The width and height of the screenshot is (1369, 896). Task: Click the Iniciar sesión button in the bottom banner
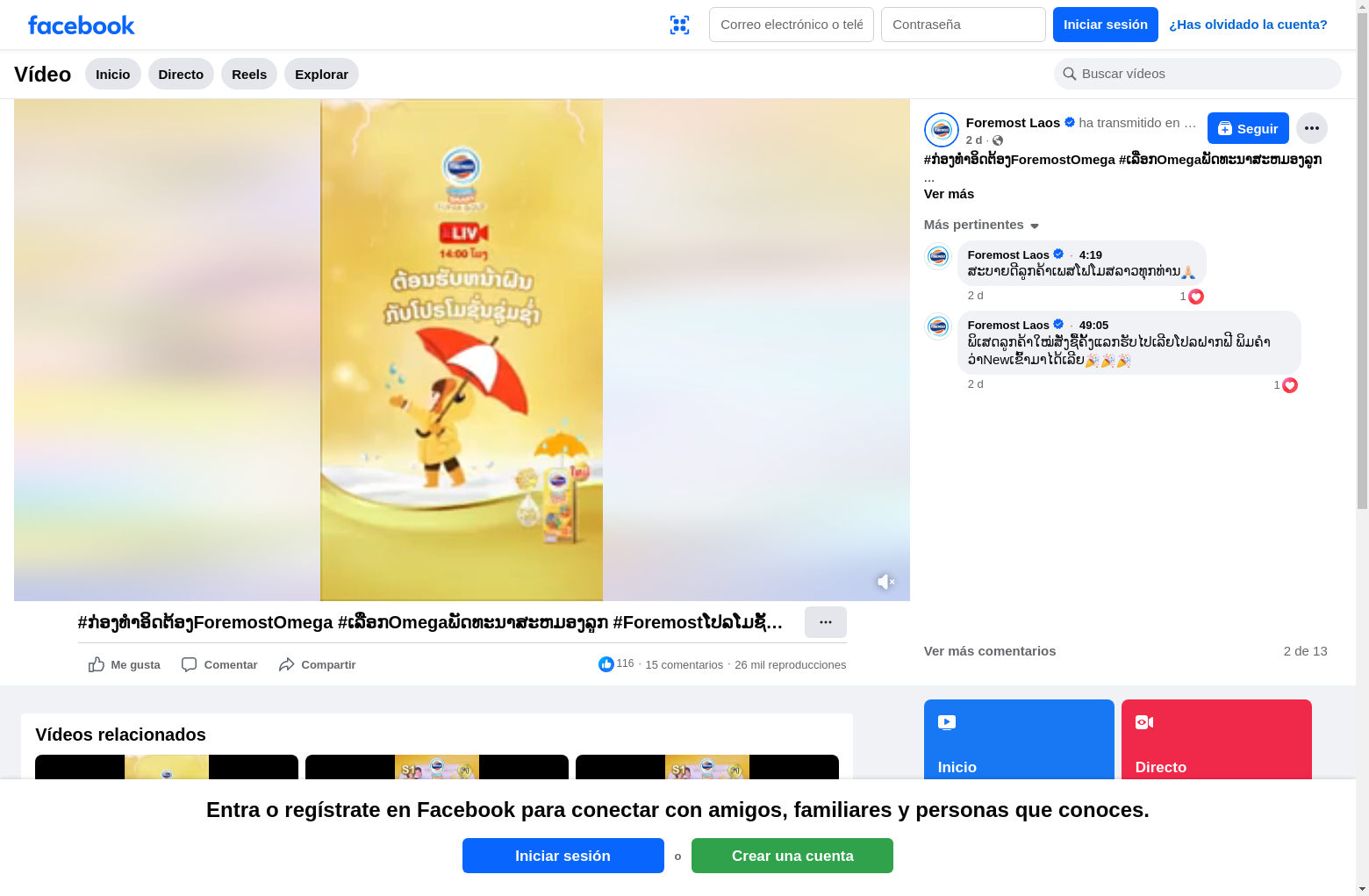pos(563,856)
